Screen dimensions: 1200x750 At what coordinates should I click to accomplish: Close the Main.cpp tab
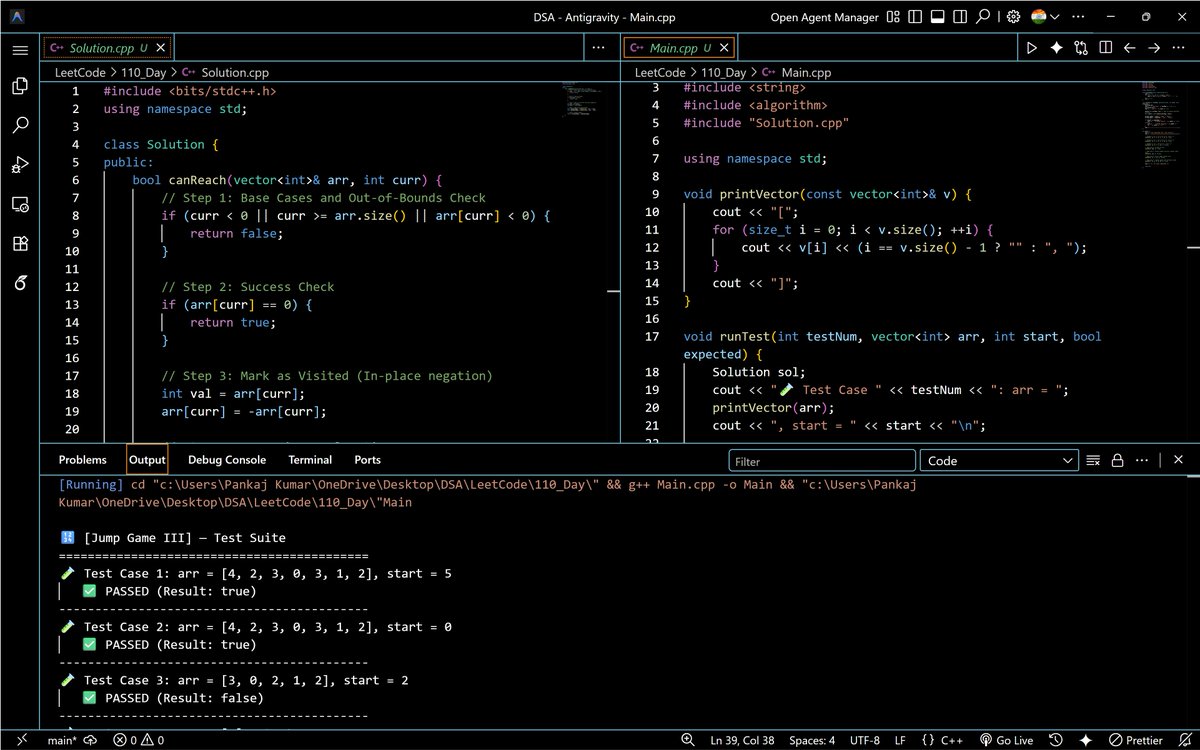(x=725, y=48)
